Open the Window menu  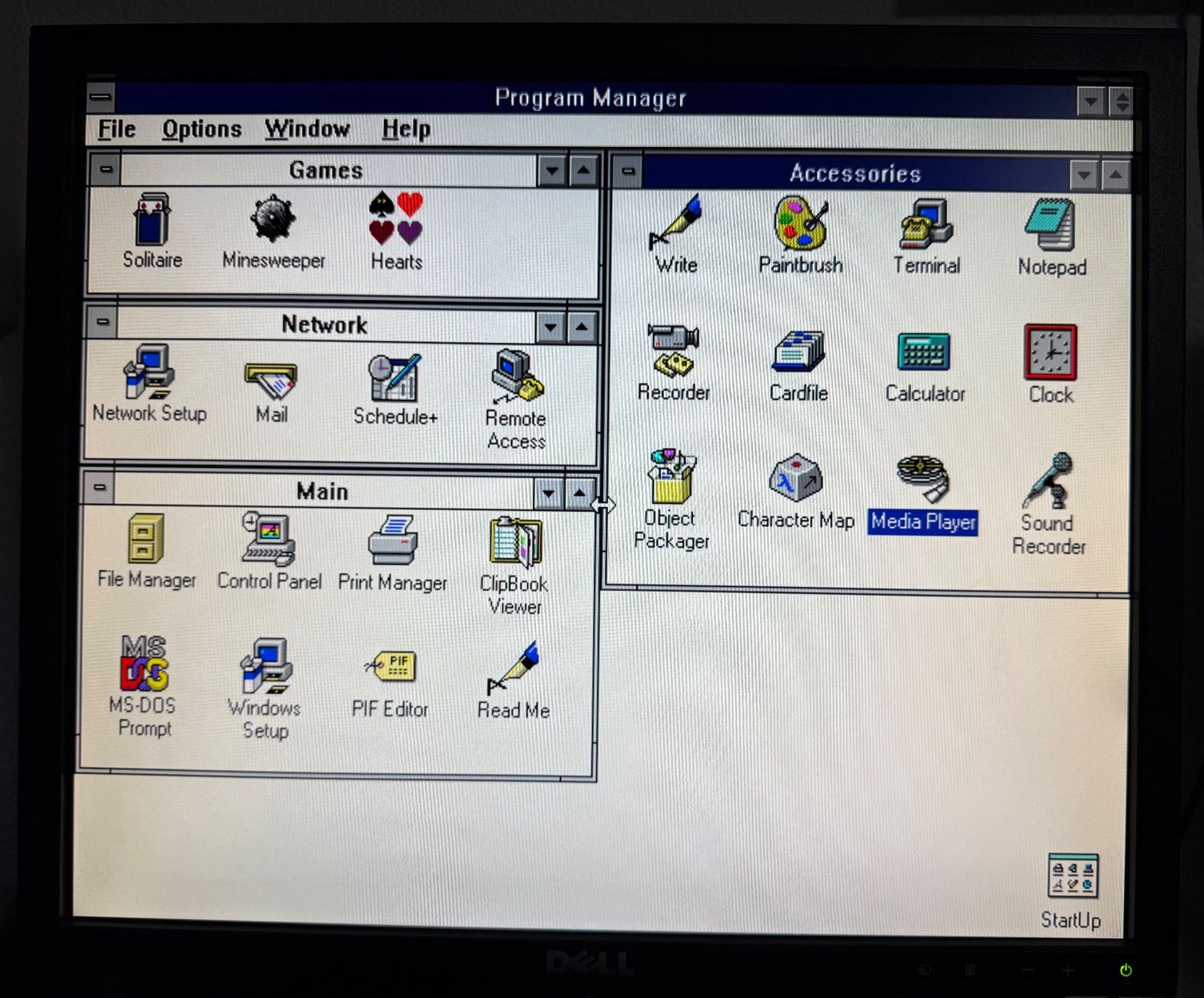point(308,129)
